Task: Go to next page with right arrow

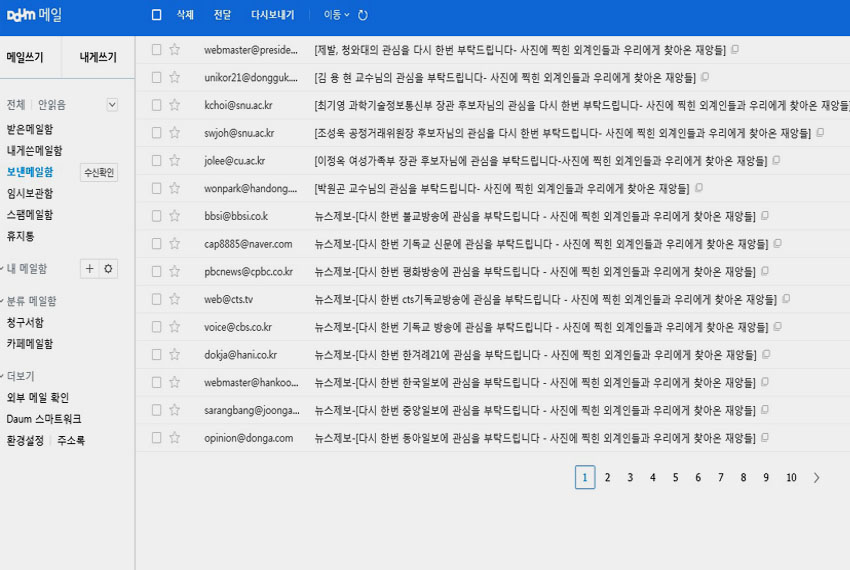Action: (816, 478)
